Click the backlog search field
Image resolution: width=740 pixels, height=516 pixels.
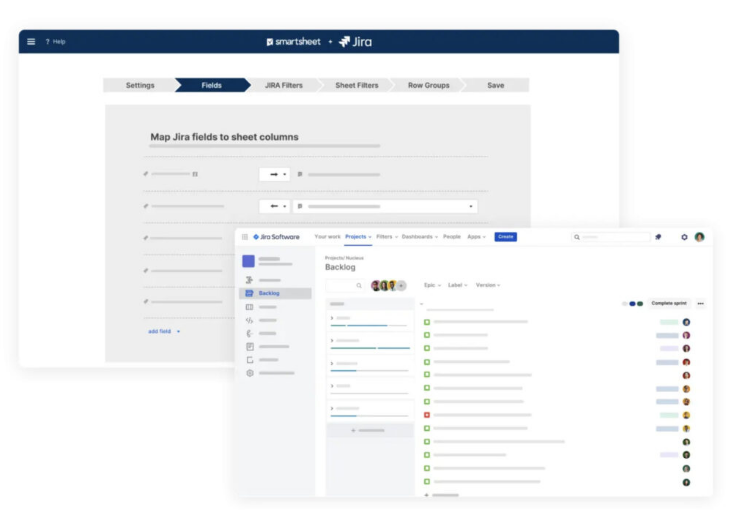[x=345, y=285]
